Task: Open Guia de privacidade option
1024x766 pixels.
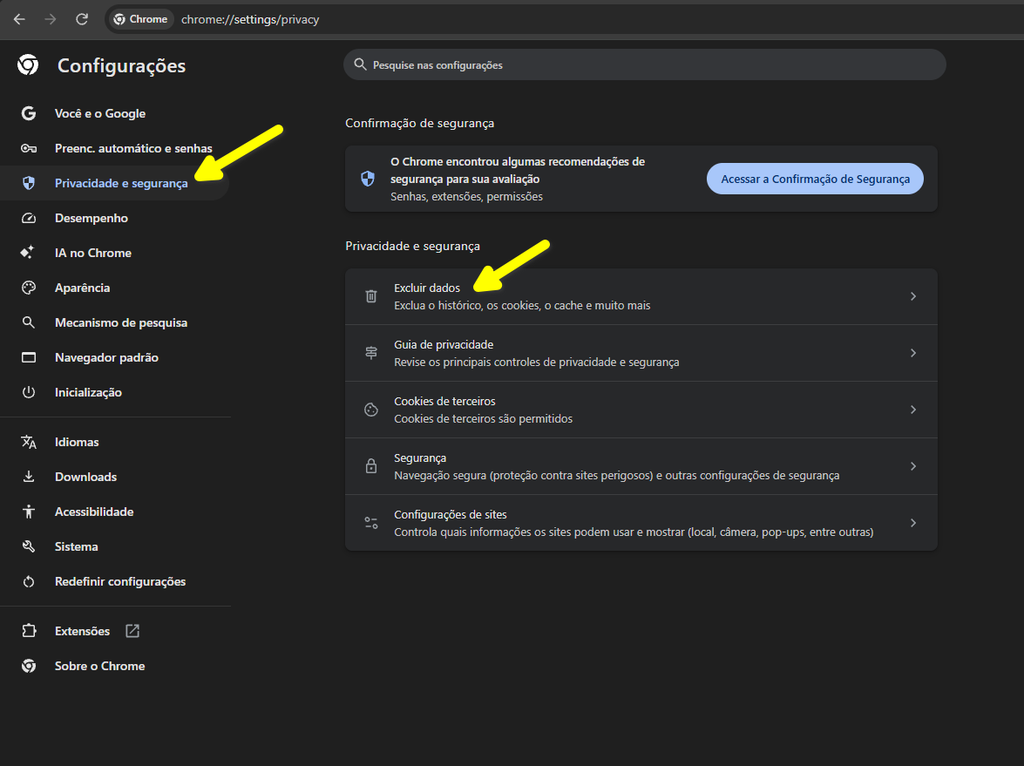Action: (x=641, y=353)
